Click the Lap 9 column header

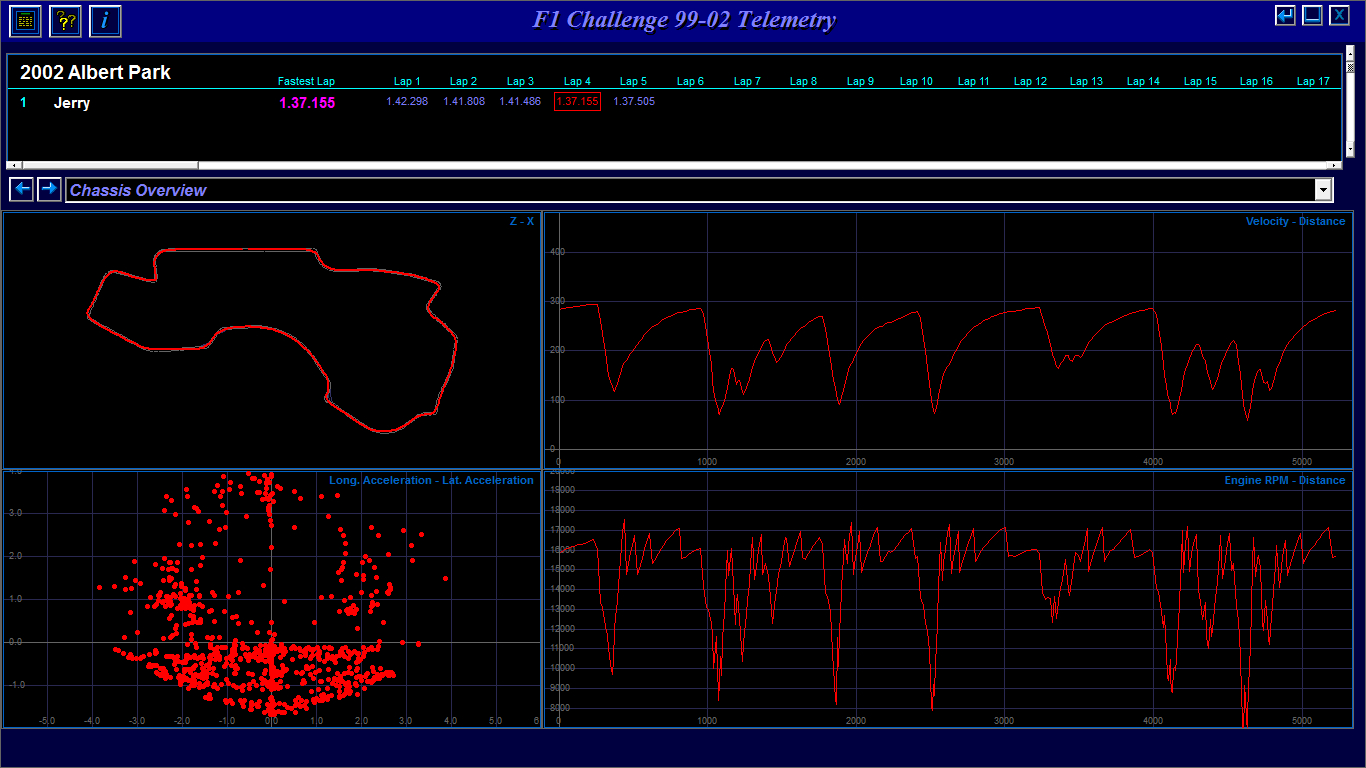pos(860,82)
